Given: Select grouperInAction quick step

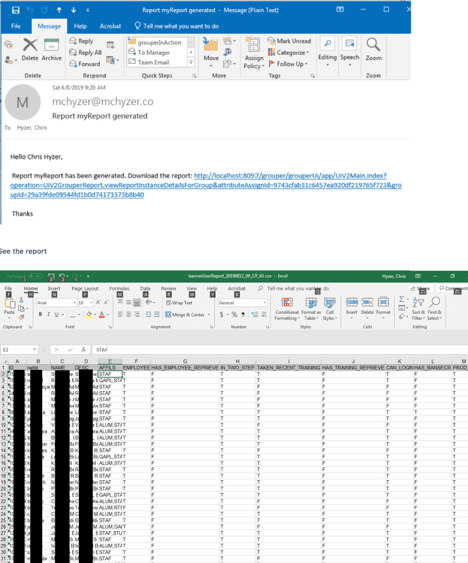Looking at the screenshot, I should pos(156,42).
